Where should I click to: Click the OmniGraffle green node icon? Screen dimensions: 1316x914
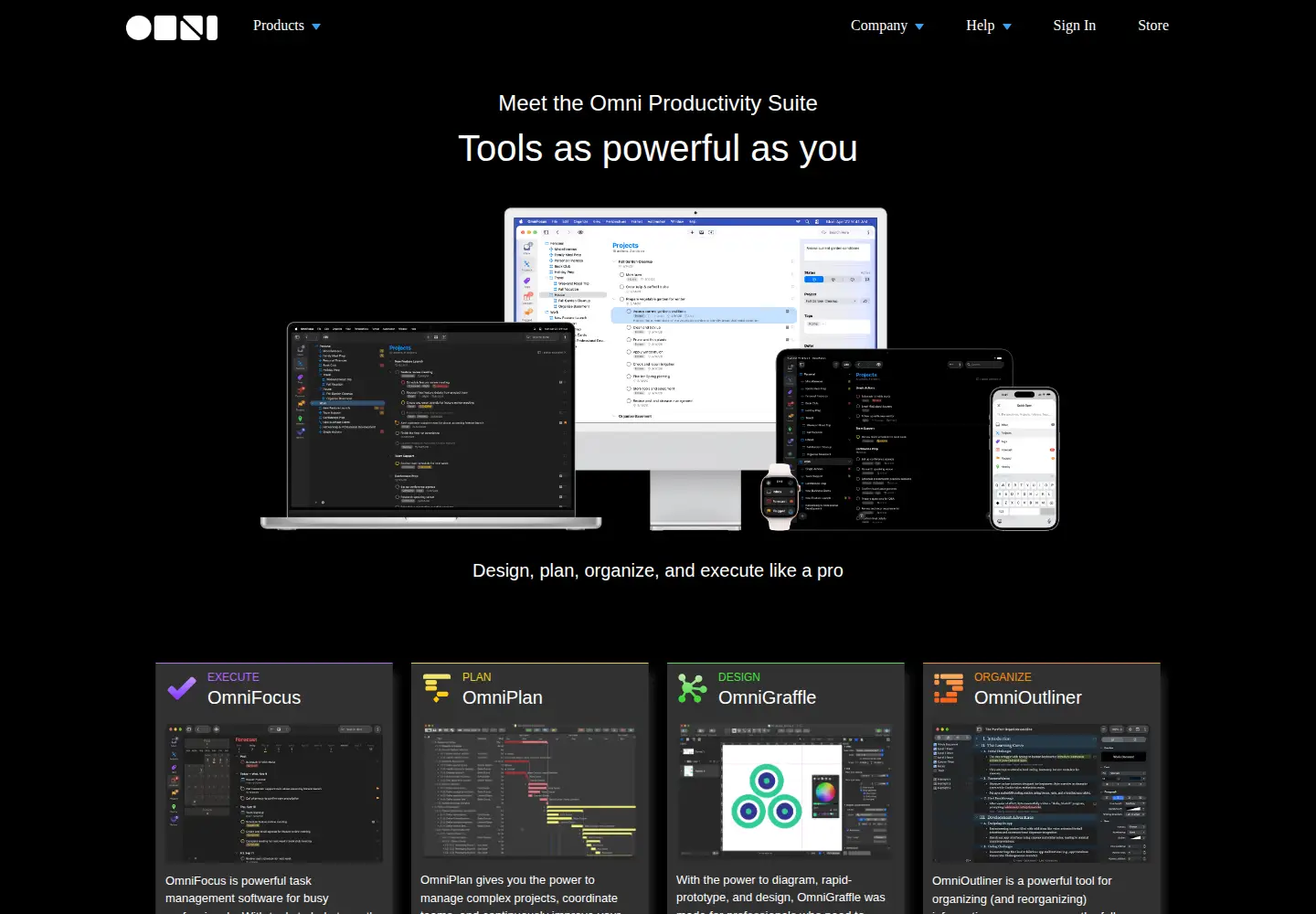coord(692,688)
